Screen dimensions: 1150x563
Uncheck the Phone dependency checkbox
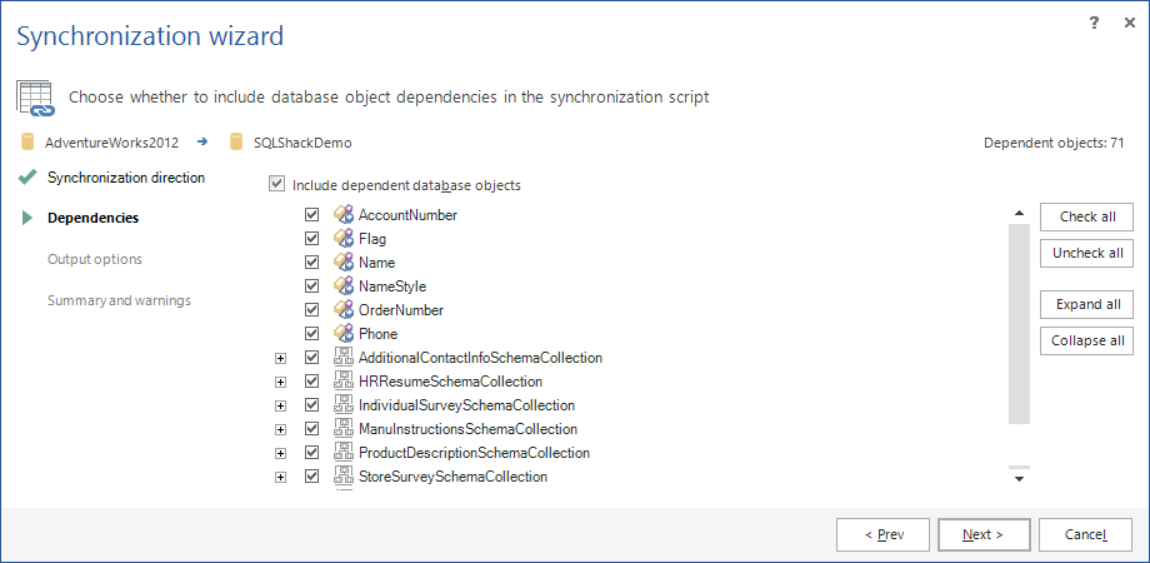point(312,334)
